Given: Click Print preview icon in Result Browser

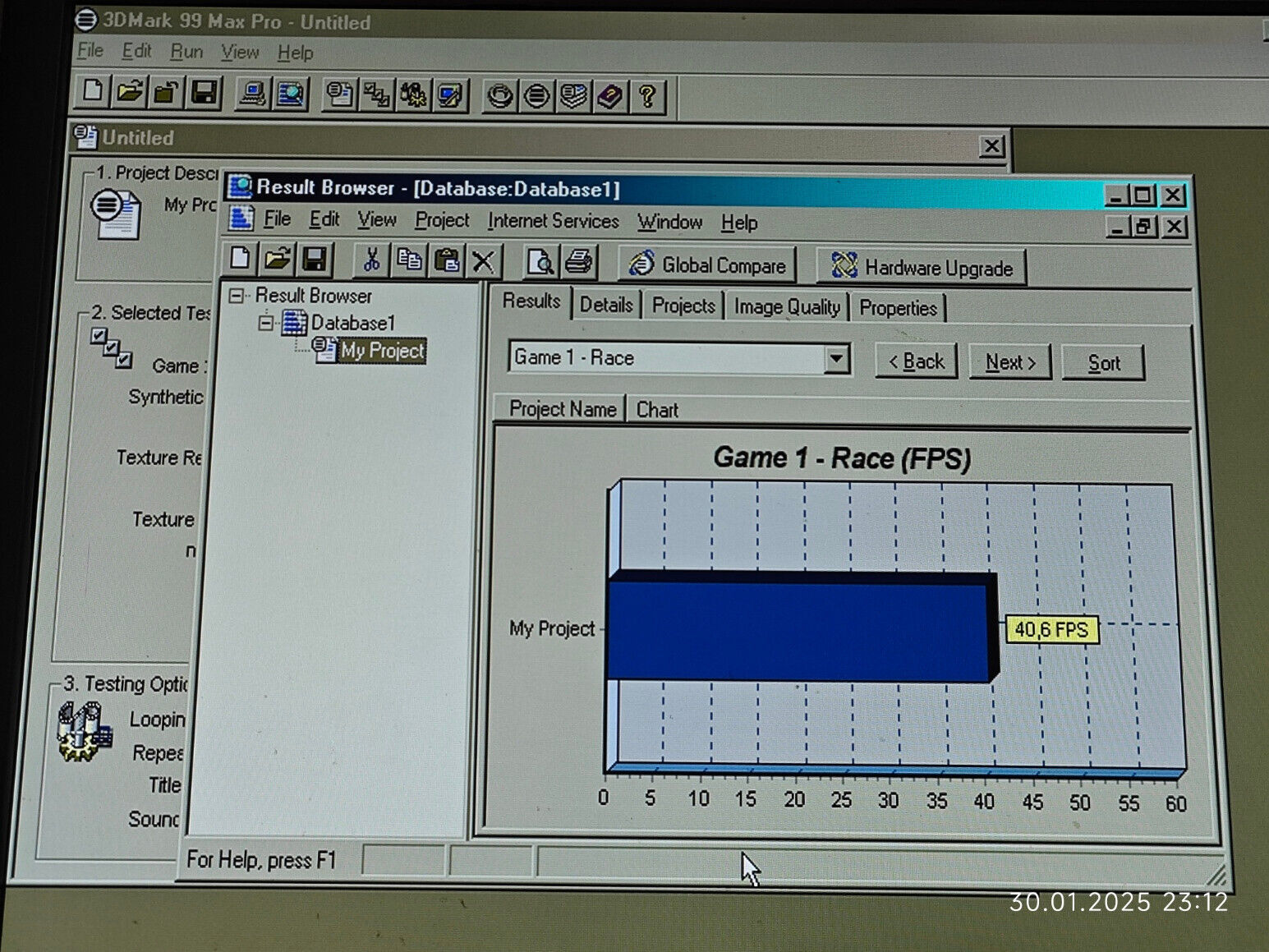Looking at the screenshot, I should tap(540, 262).
